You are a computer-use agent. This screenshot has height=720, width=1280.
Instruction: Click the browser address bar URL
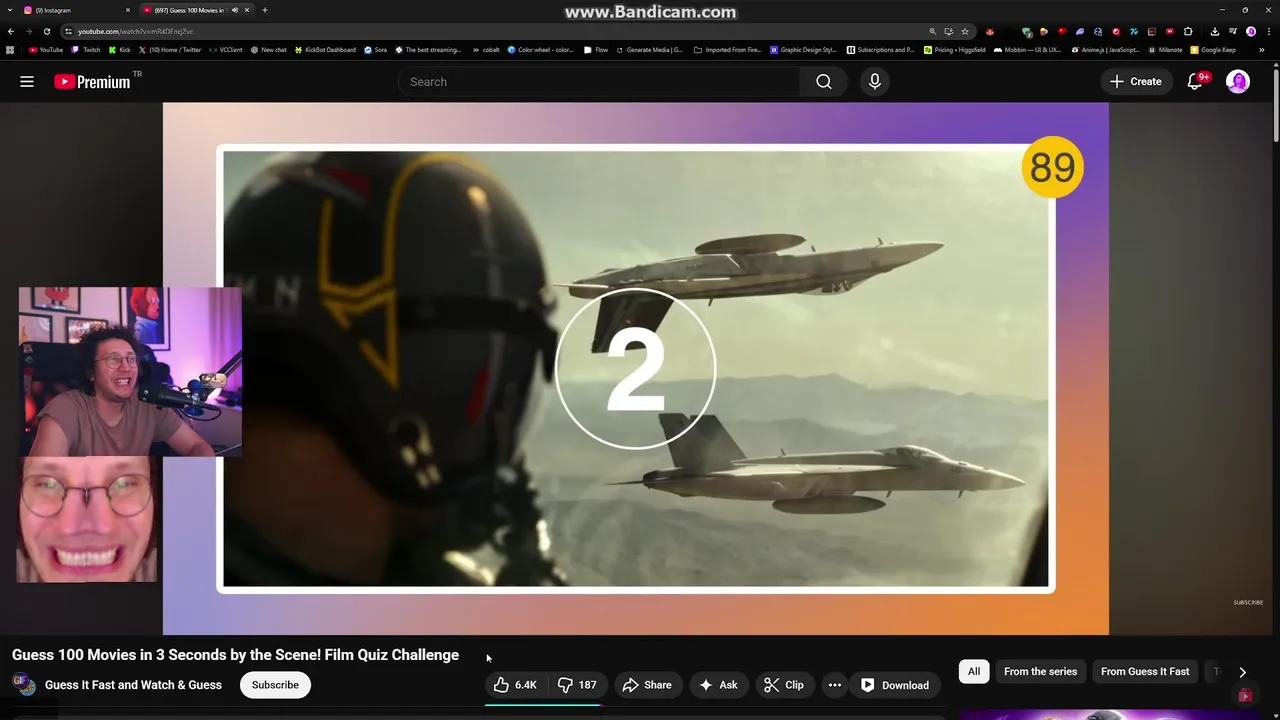(136, 31)
